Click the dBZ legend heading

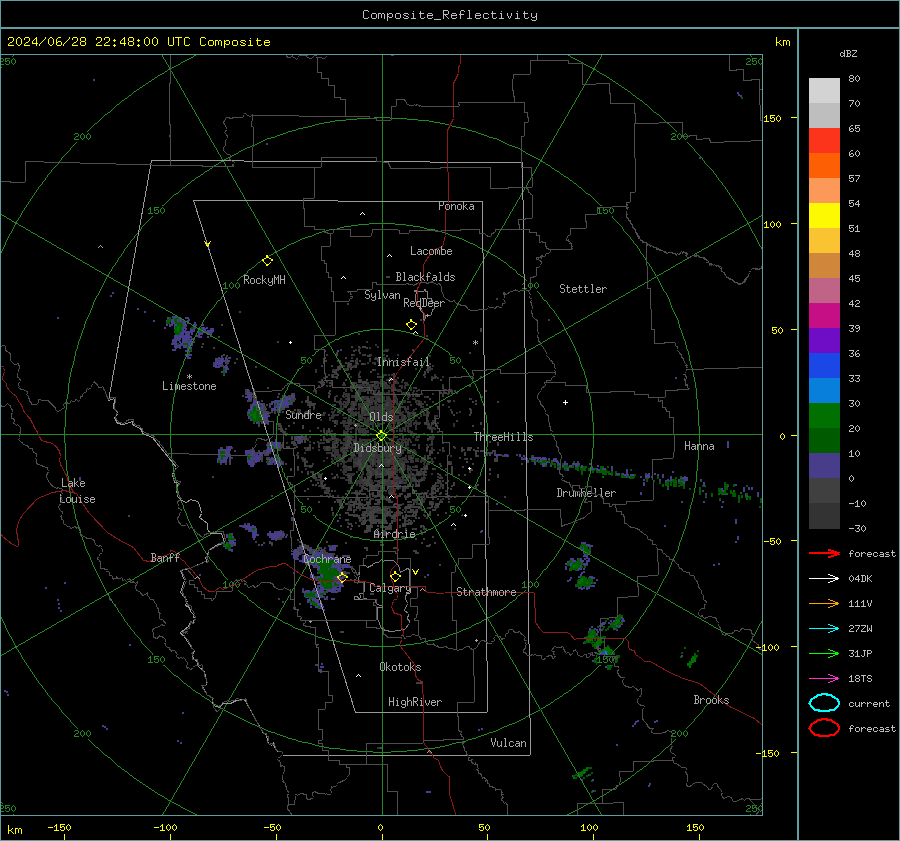click(848, 54)
